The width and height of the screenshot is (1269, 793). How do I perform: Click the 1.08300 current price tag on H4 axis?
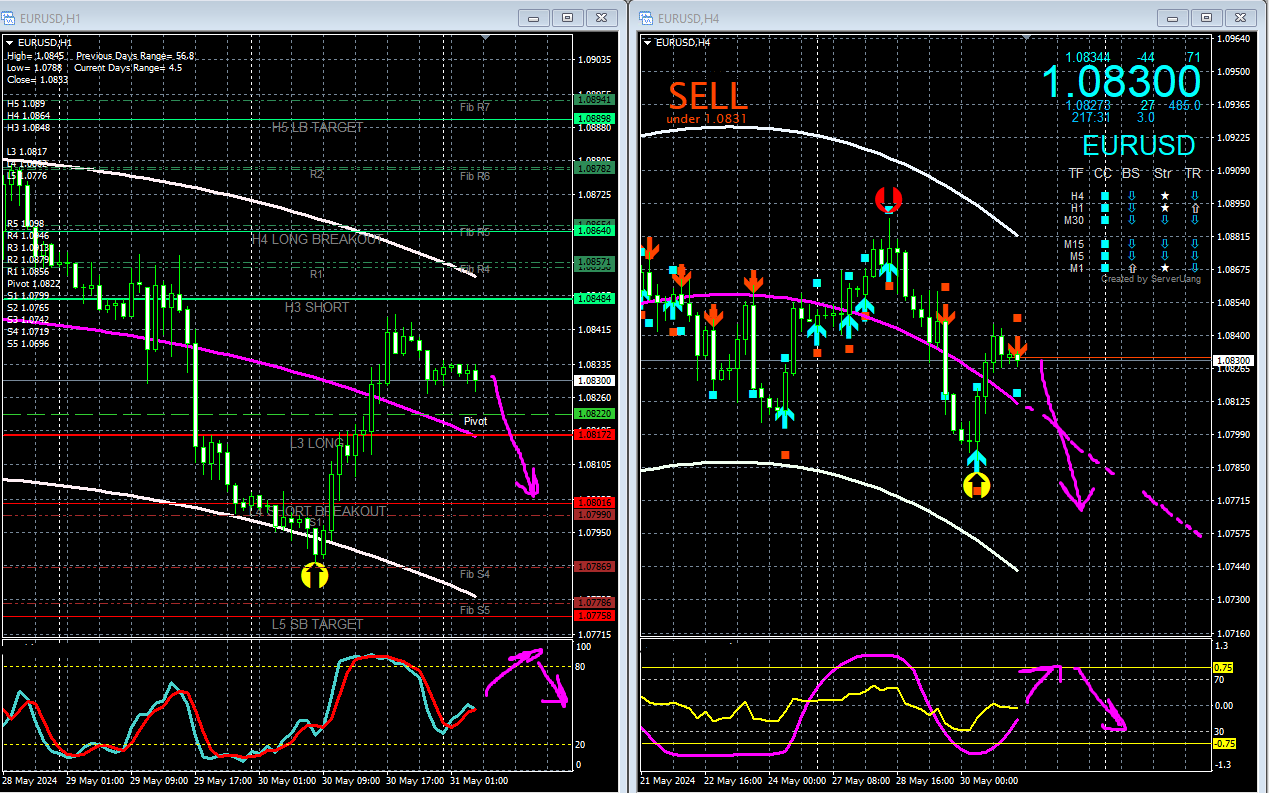[x=1232, y=360]
